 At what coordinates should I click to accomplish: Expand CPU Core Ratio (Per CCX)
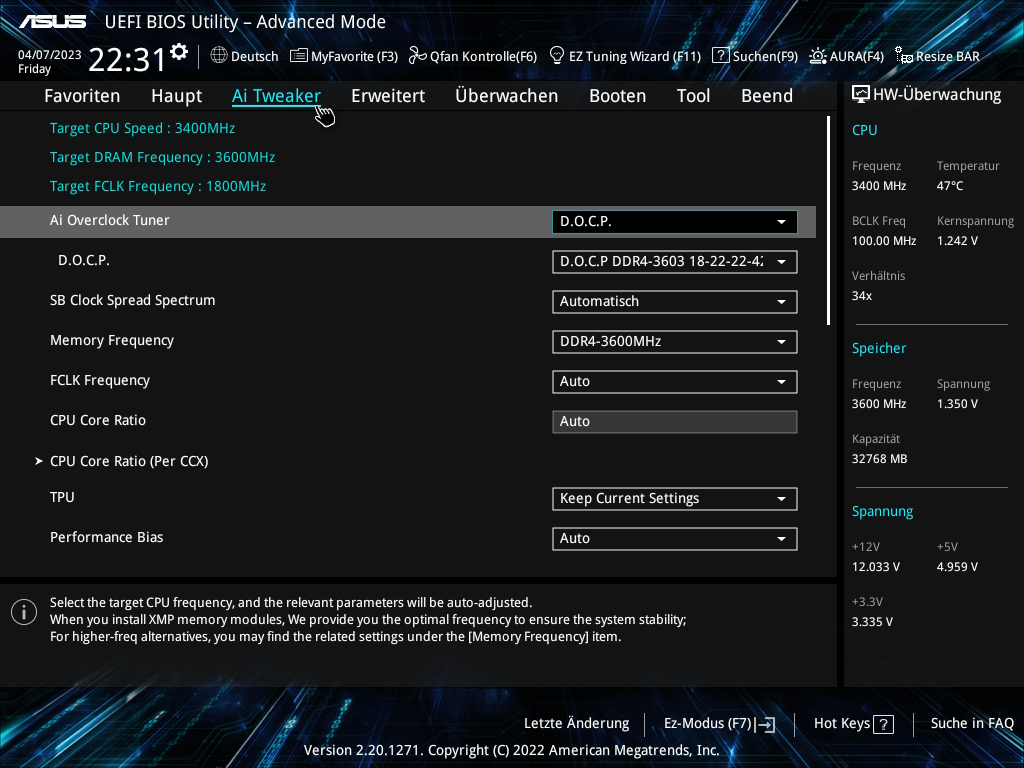tap(129, 461)
